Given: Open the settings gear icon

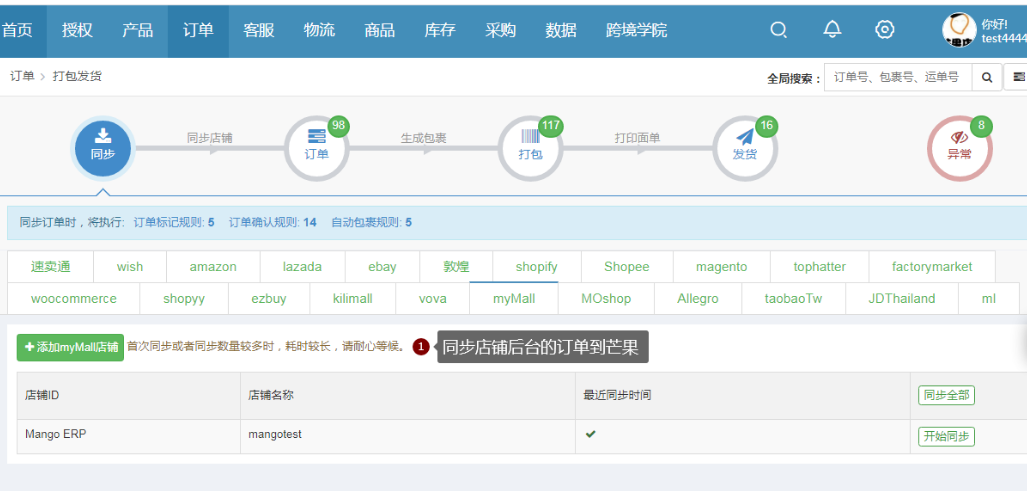Looking at the screenshot, I should (x=885, y=29).
